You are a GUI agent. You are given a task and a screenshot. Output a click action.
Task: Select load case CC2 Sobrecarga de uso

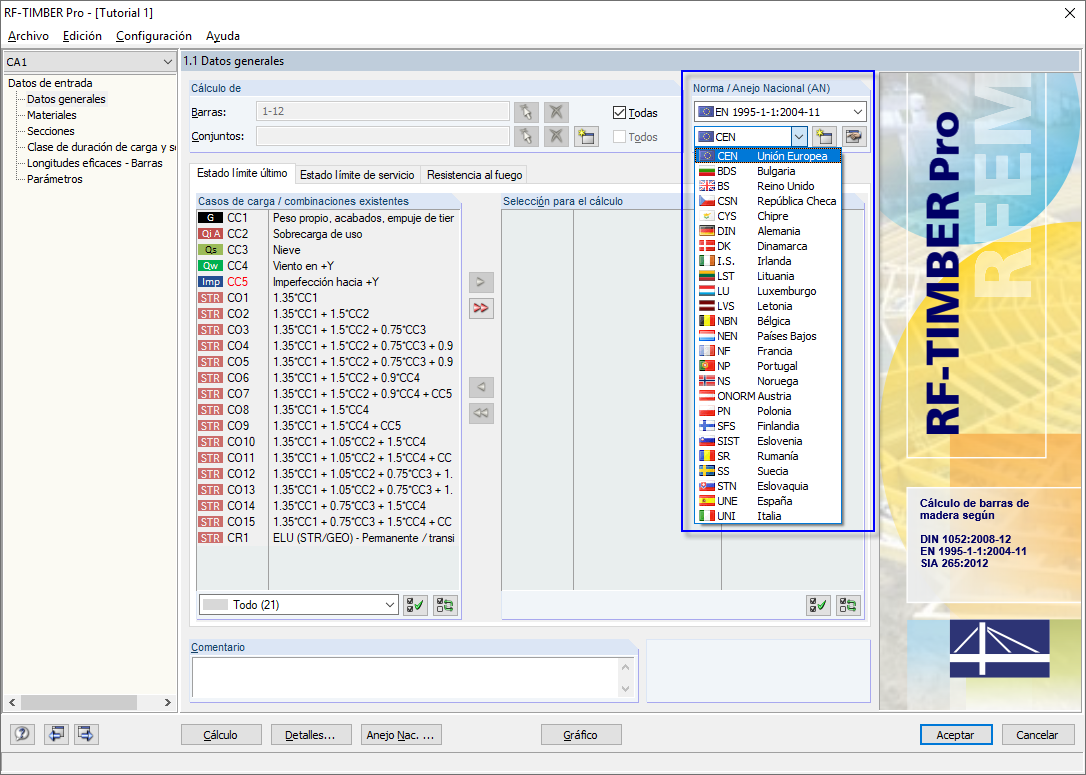(x=328, y=234)
